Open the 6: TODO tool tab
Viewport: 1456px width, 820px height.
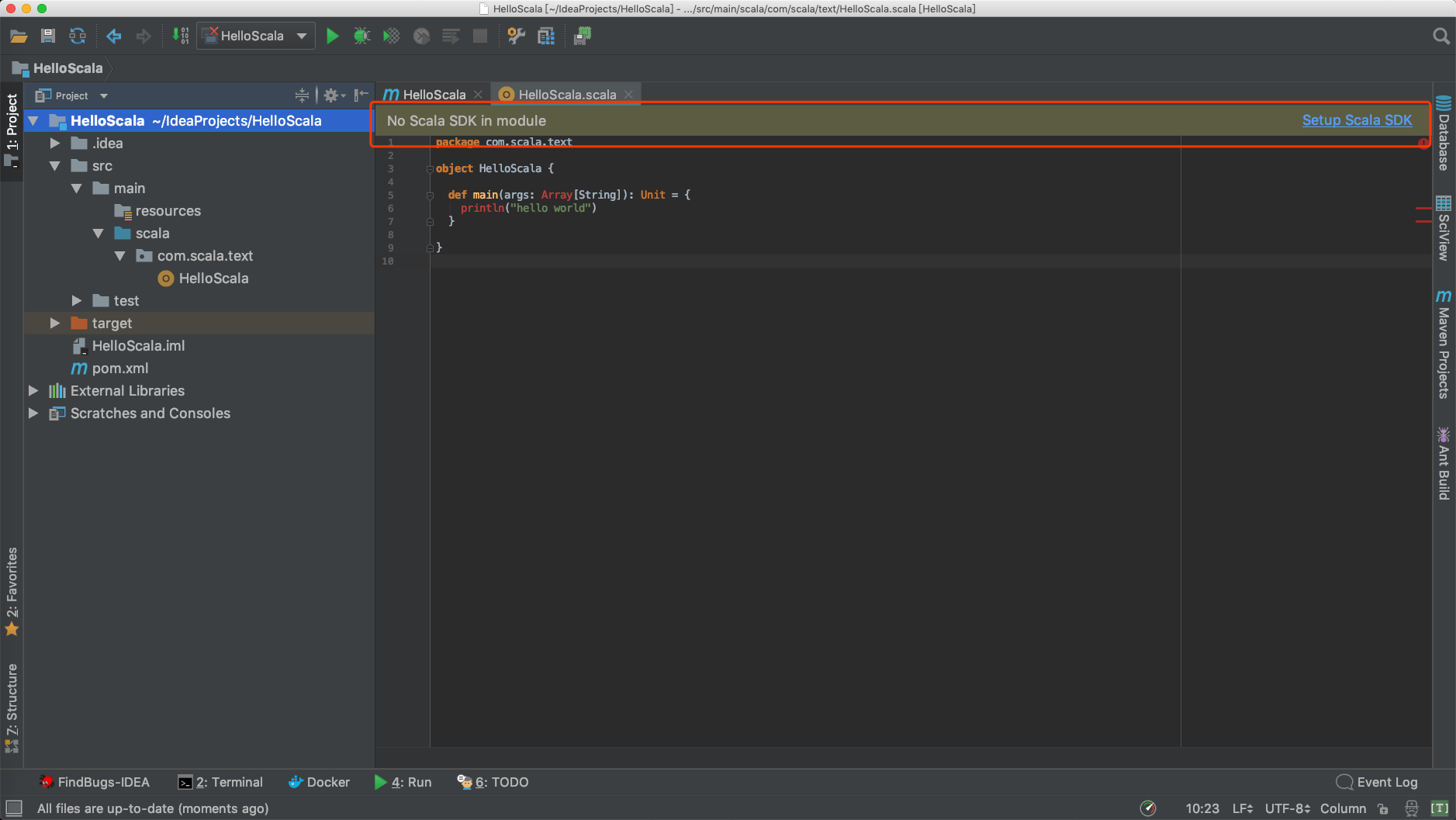(x=493, y=782)
